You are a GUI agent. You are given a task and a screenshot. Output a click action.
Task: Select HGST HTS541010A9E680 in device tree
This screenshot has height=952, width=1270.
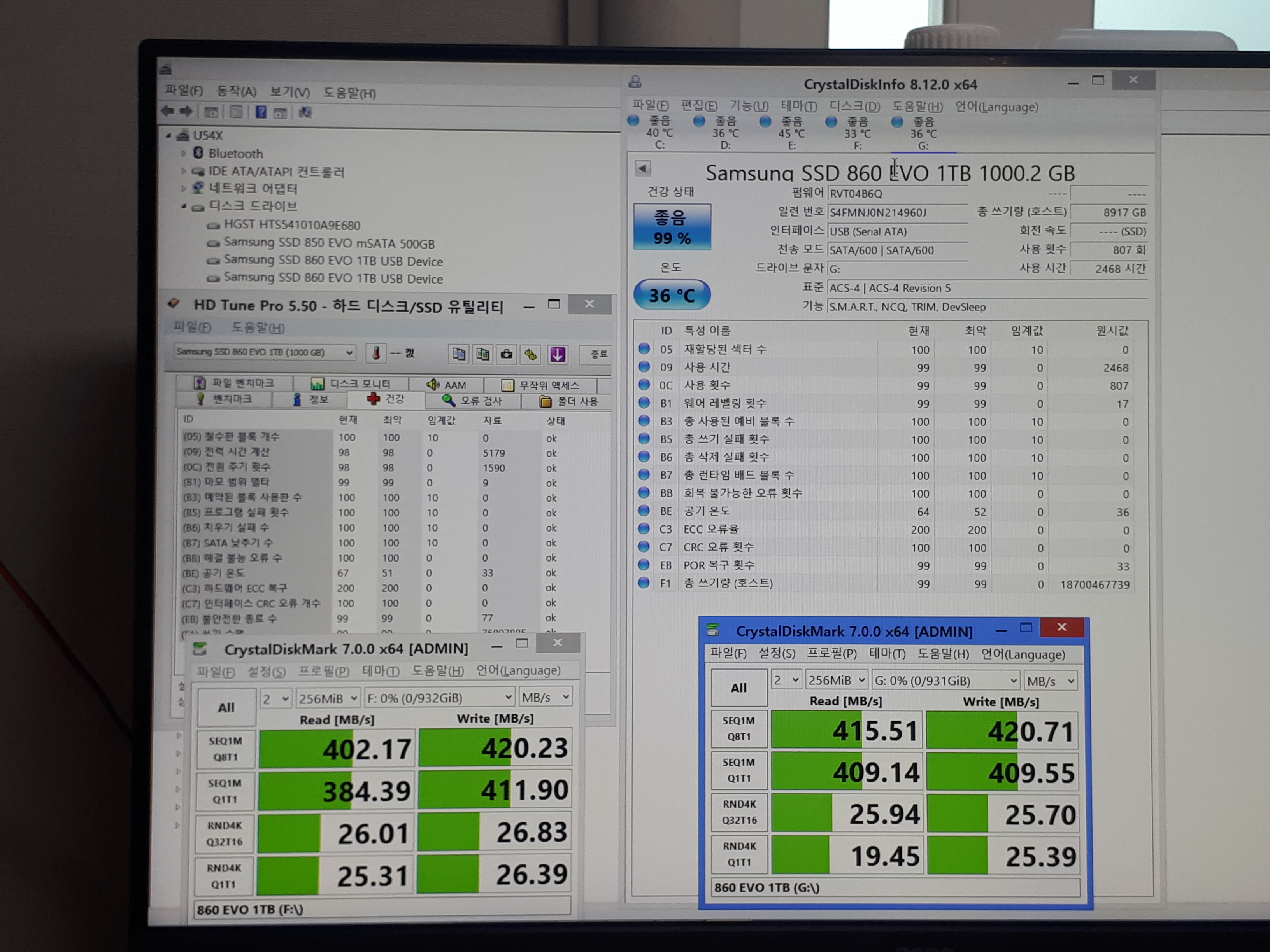click(292, 225)
